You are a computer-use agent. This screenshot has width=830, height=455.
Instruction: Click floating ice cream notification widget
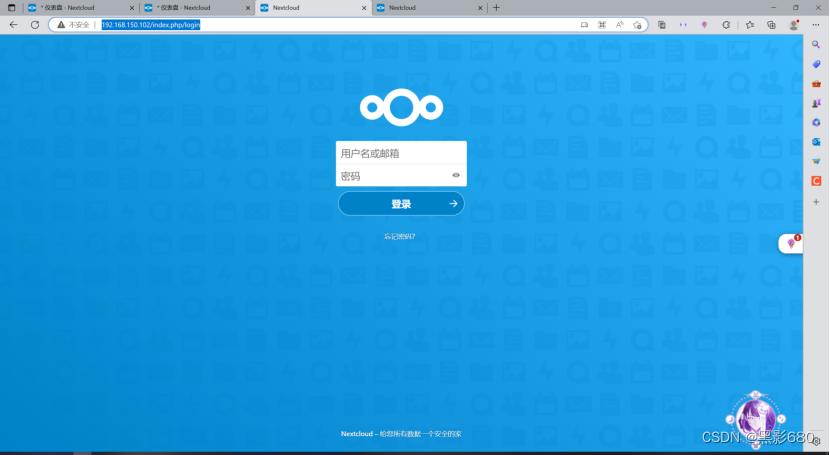click(x=791, y=243)
